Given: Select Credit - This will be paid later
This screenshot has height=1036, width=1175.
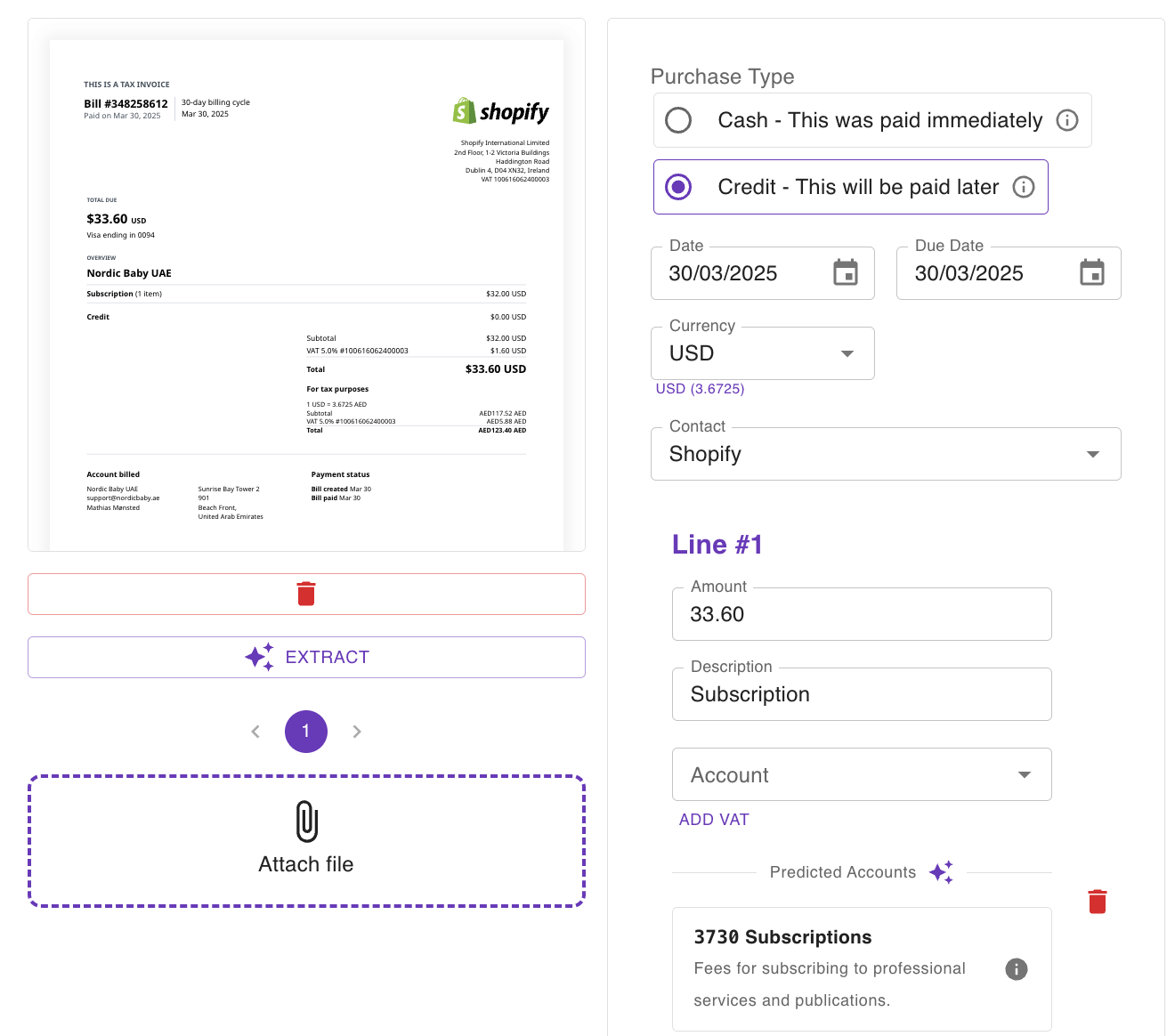Looking at the screenshot, I should (x=679, y=187).
